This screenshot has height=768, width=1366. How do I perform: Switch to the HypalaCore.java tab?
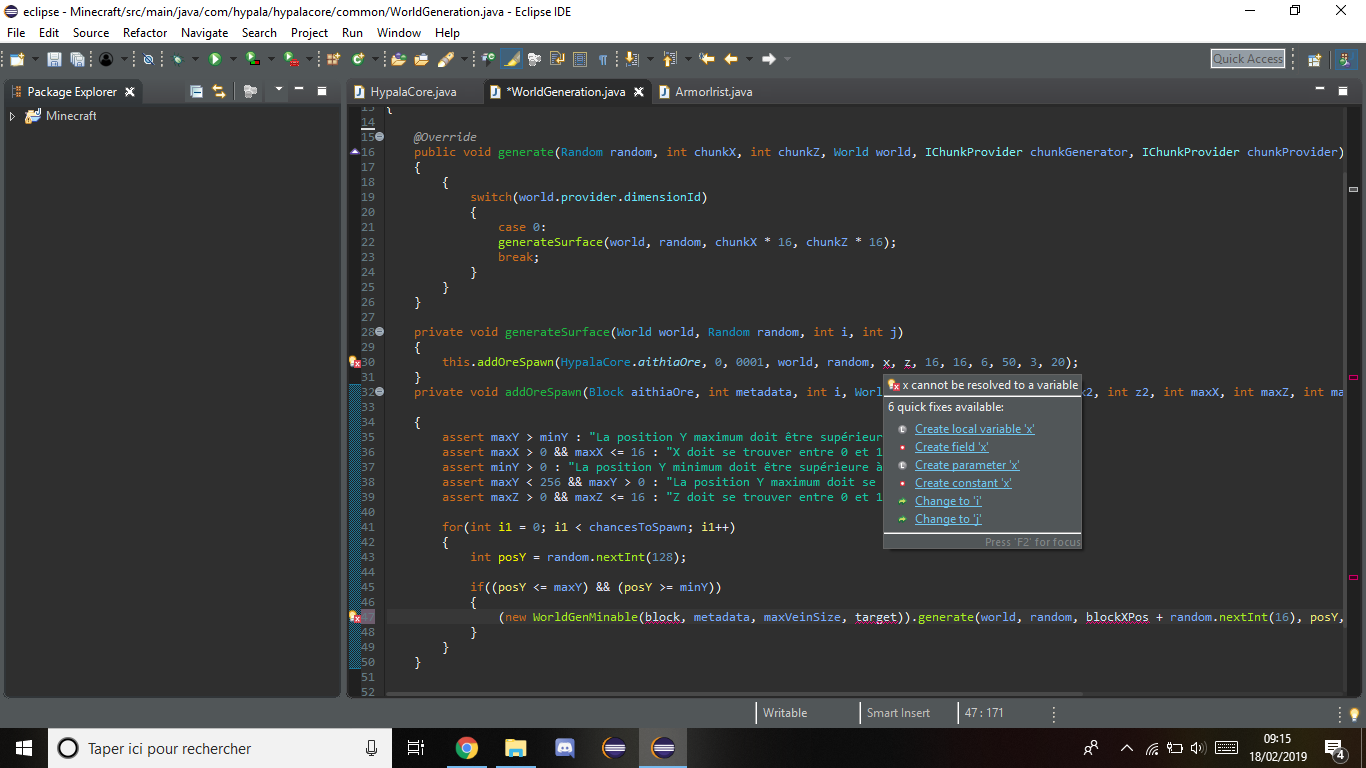[412, 92]
